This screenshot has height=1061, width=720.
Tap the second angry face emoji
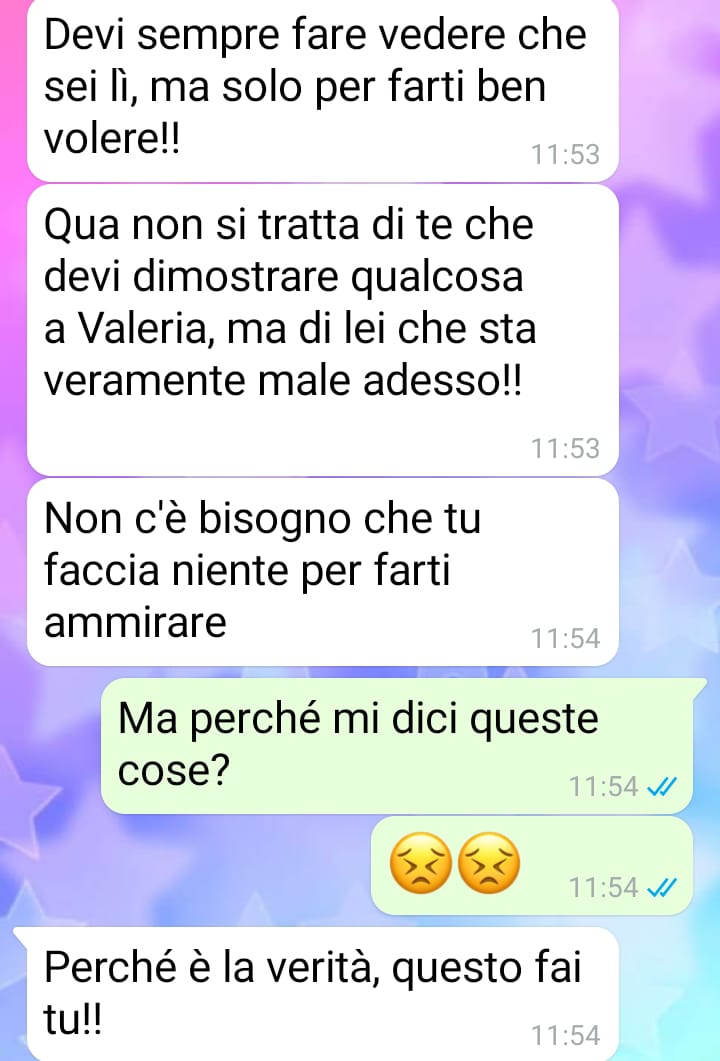coord(489,863)
